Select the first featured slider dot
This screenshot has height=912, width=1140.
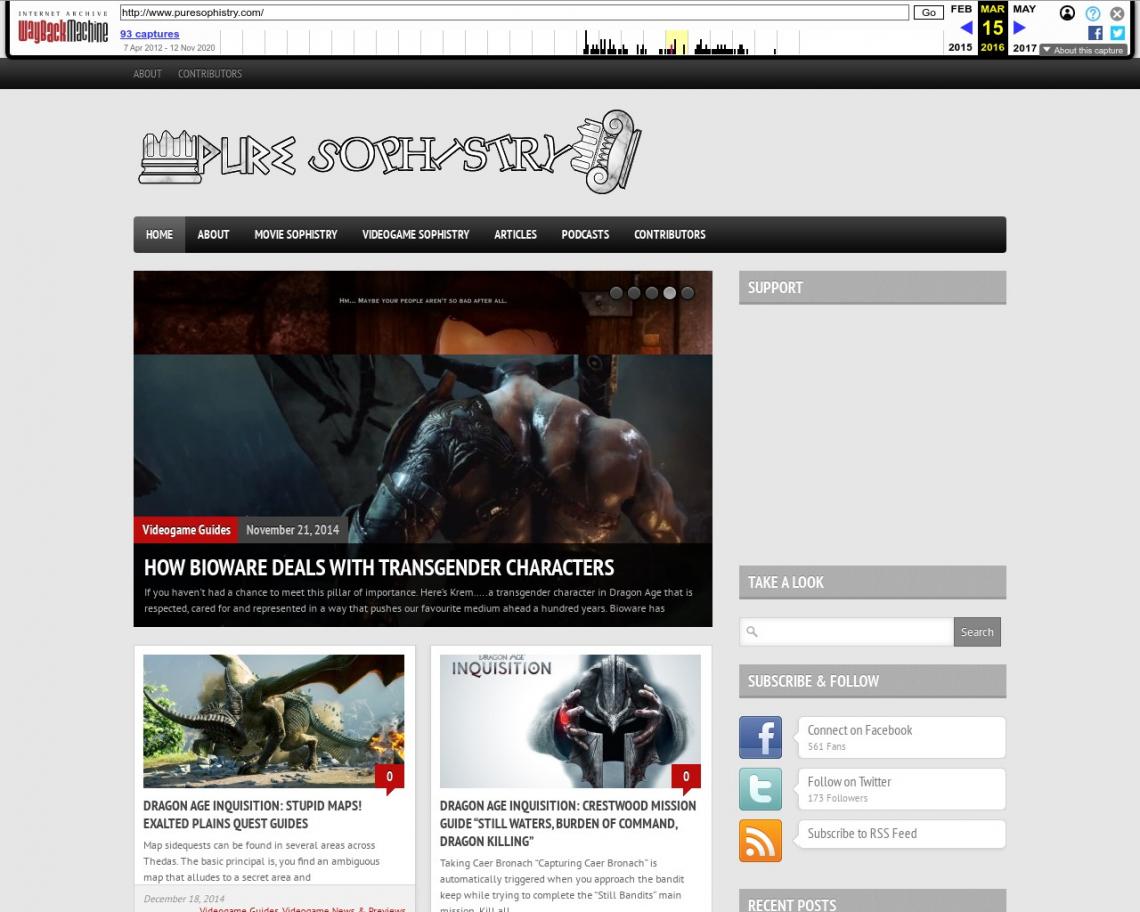click(x=617, y=293)
